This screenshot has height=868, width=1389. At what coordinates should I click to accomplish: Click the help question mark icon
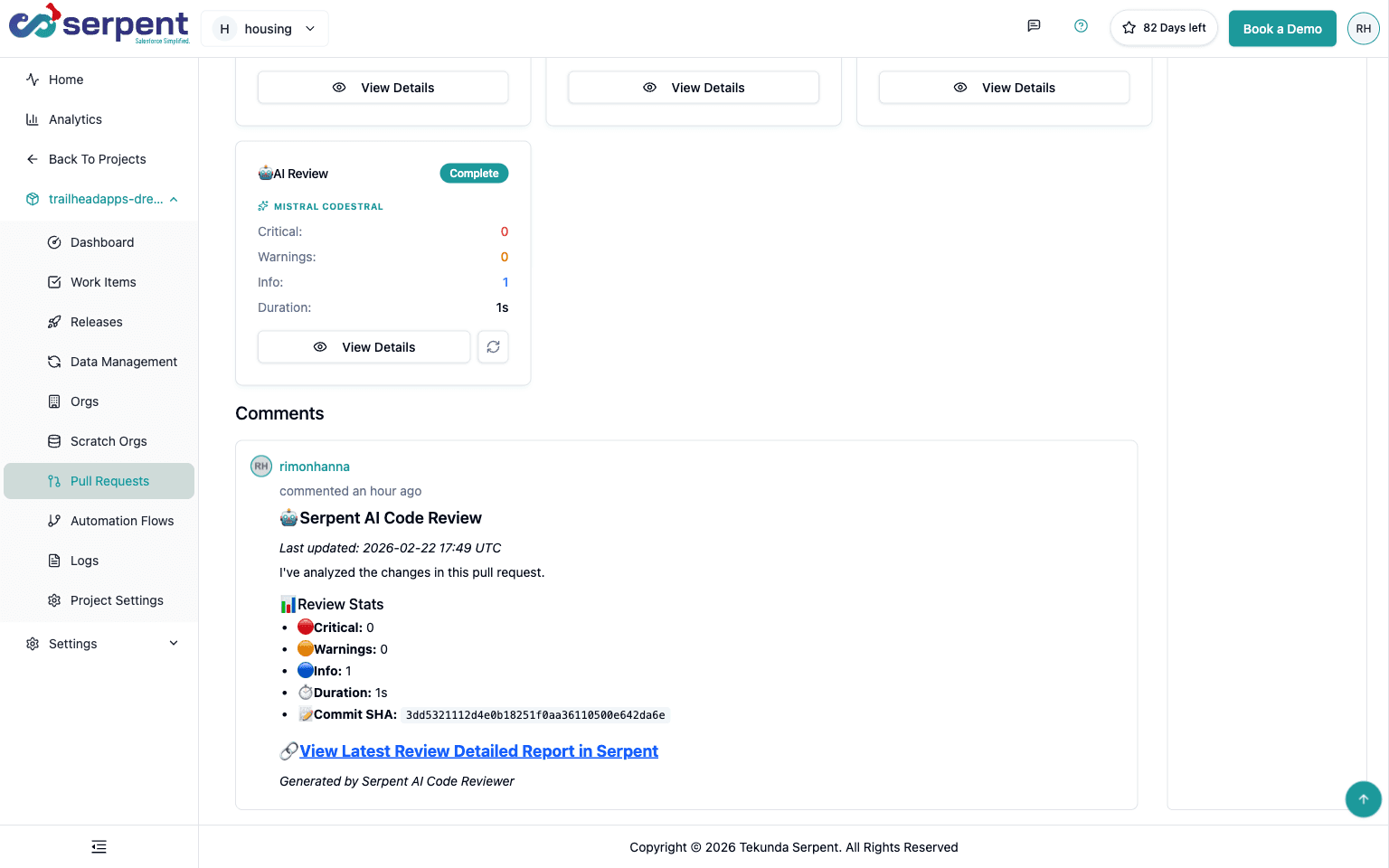(1081, 26)
